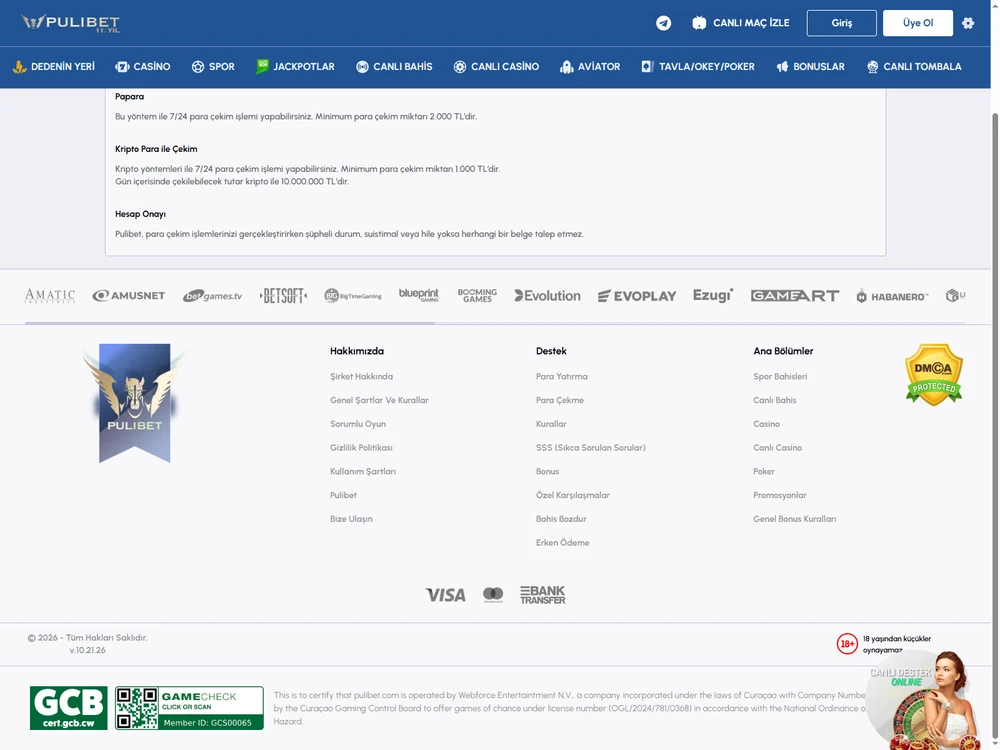Click the Mastercard payment logo
Image resolution: width=1000 pixels, height=750 pixels.
point(493,595)
